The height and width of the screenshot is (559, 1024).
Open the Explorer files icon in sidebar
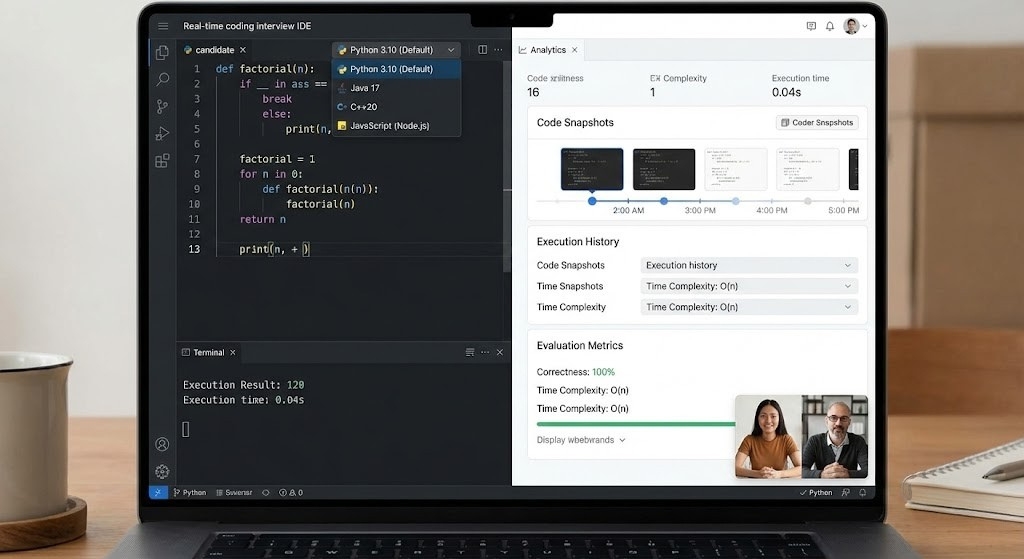[161, 52]
